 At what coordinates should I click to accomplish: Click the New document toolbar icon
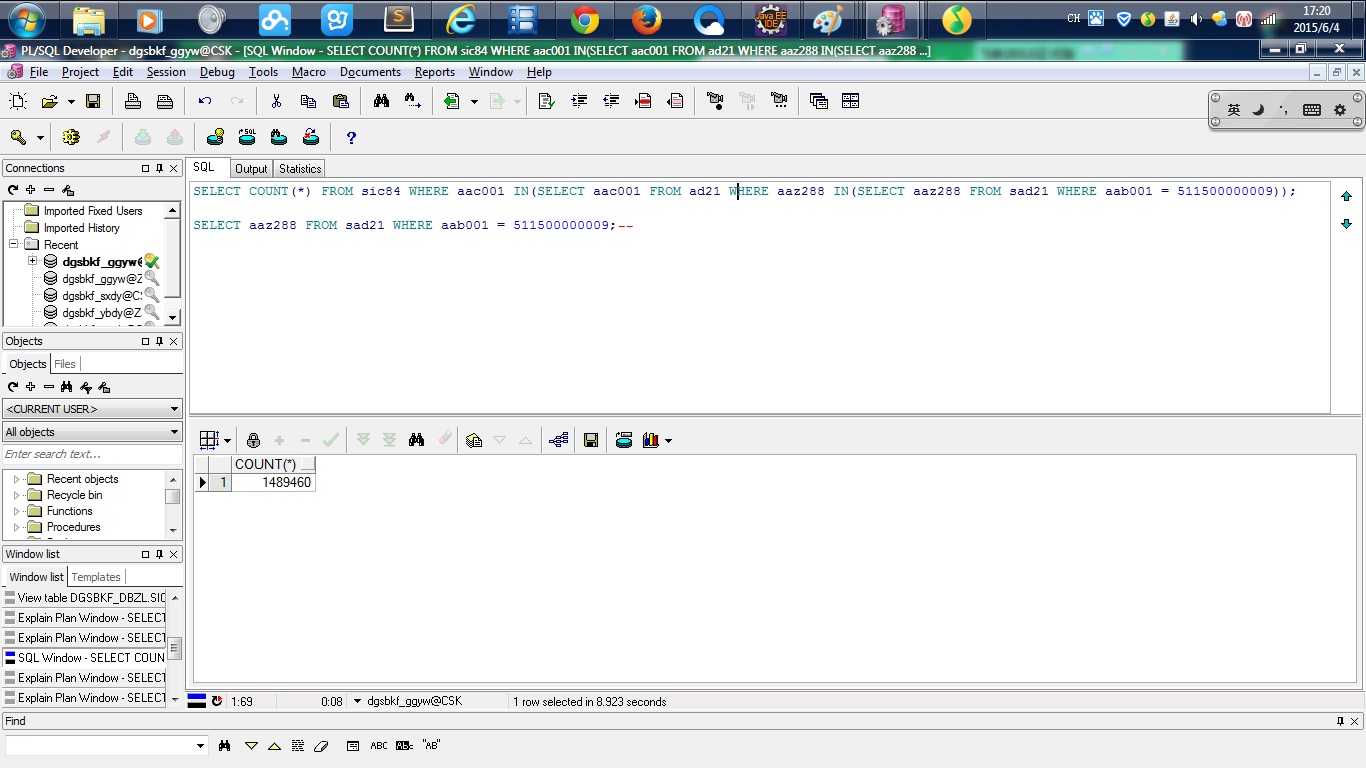(17, 101)
